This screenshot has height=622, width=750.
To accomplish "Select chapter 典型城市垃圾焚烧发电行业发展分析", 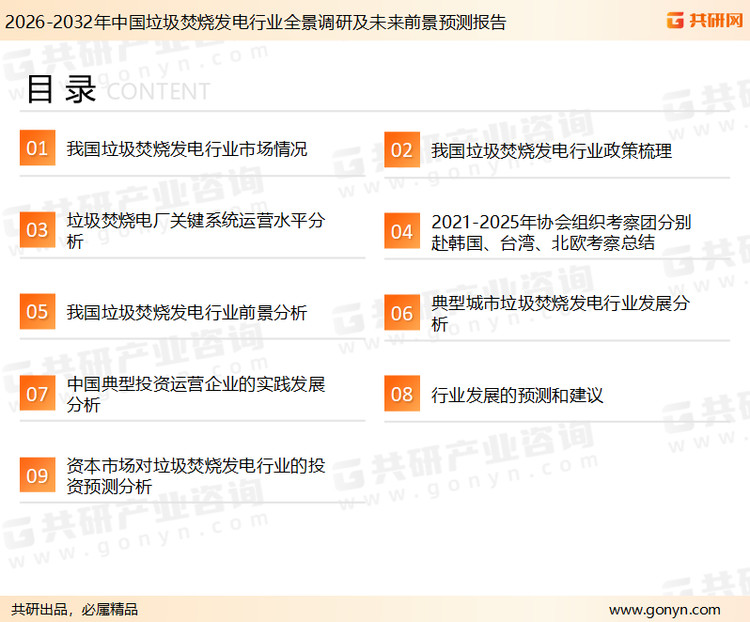I will [x=560, y=313].
